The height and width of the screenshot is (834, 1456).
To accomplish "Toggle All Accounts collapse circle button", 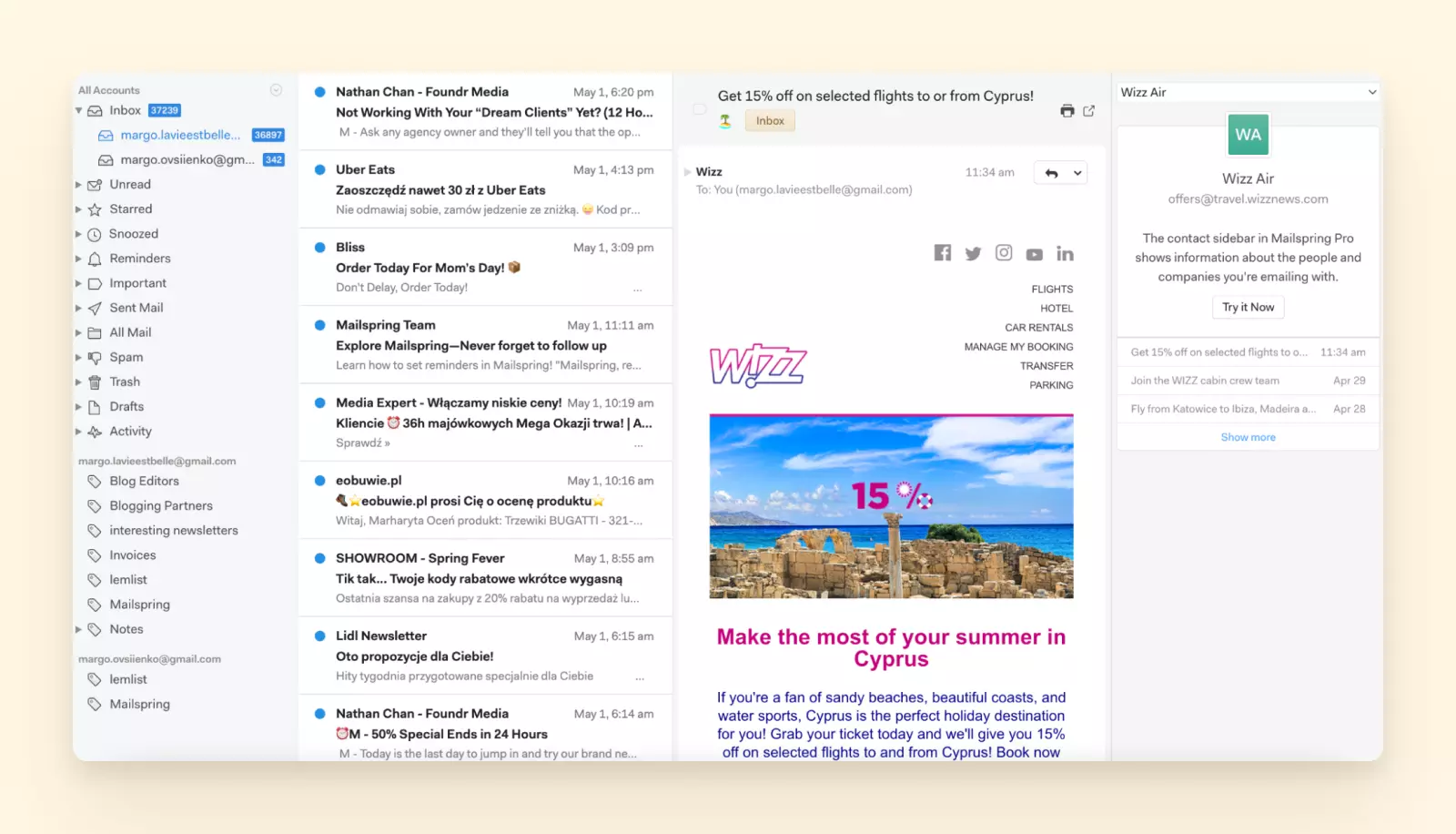I will (x=276, y=90).
